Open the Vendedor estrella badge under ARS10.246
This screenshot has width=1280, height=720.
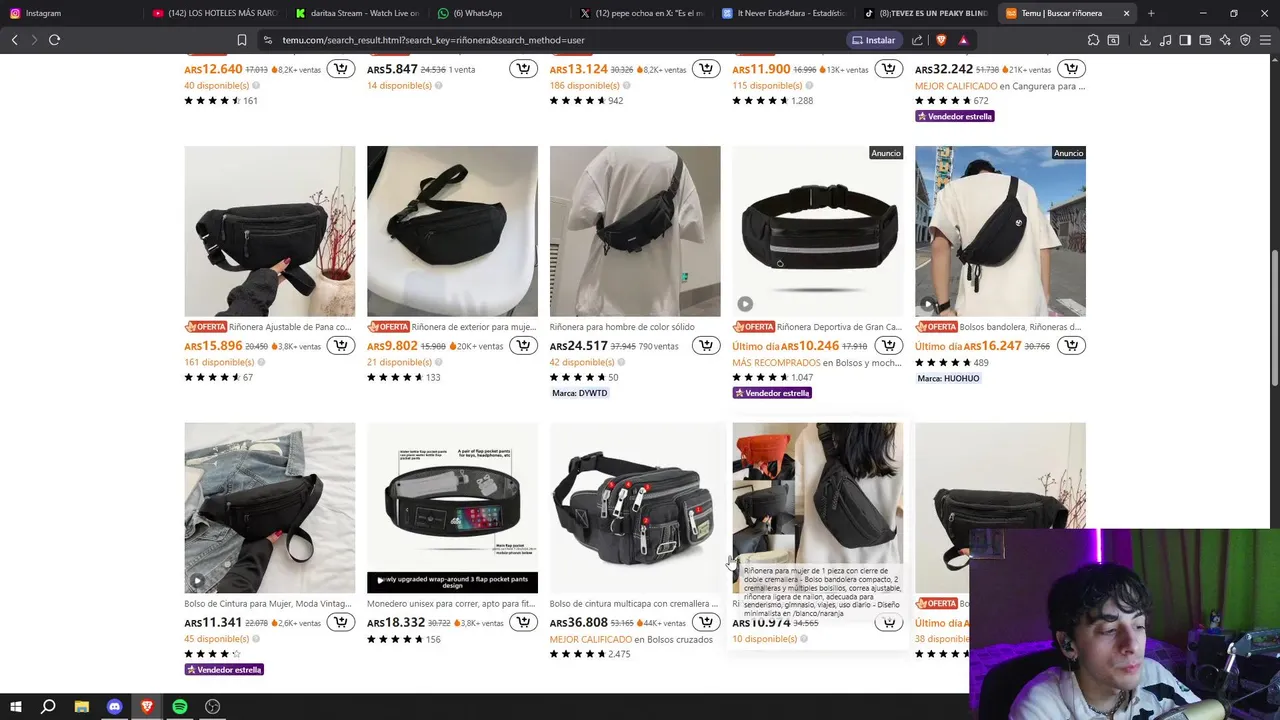772,393
